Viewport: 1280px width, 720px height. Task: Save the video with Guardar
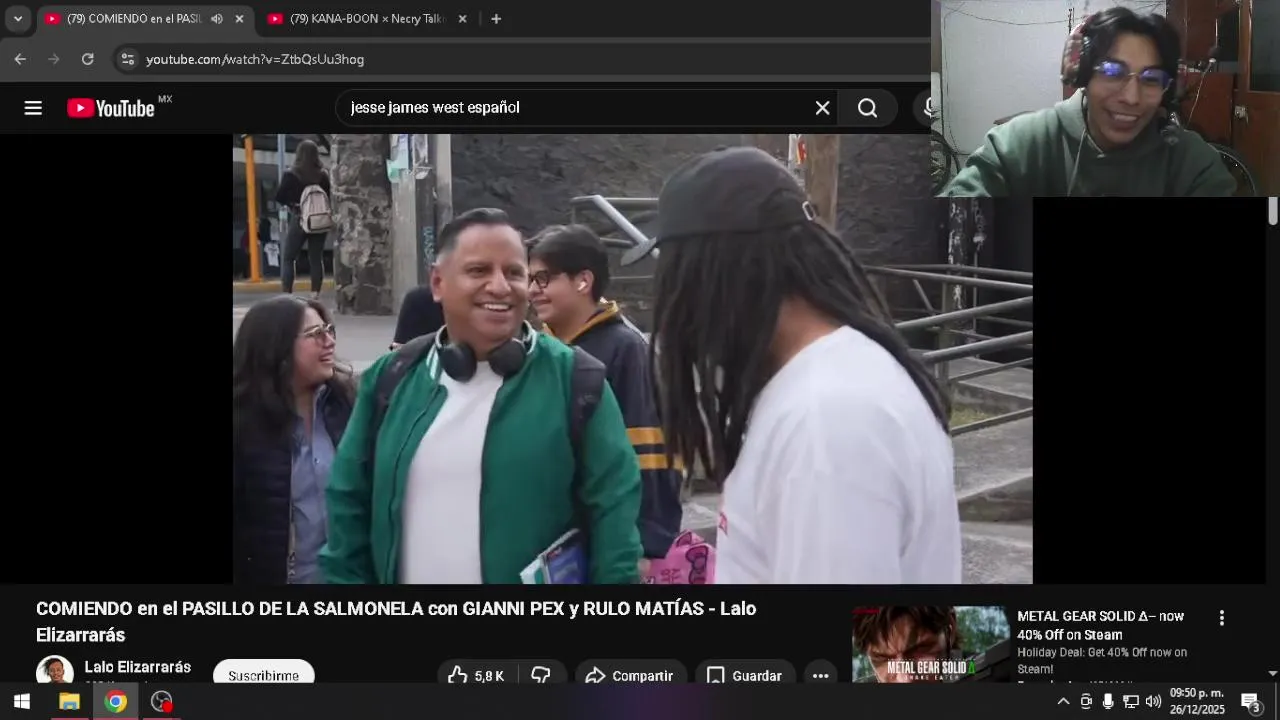(745, 676)
